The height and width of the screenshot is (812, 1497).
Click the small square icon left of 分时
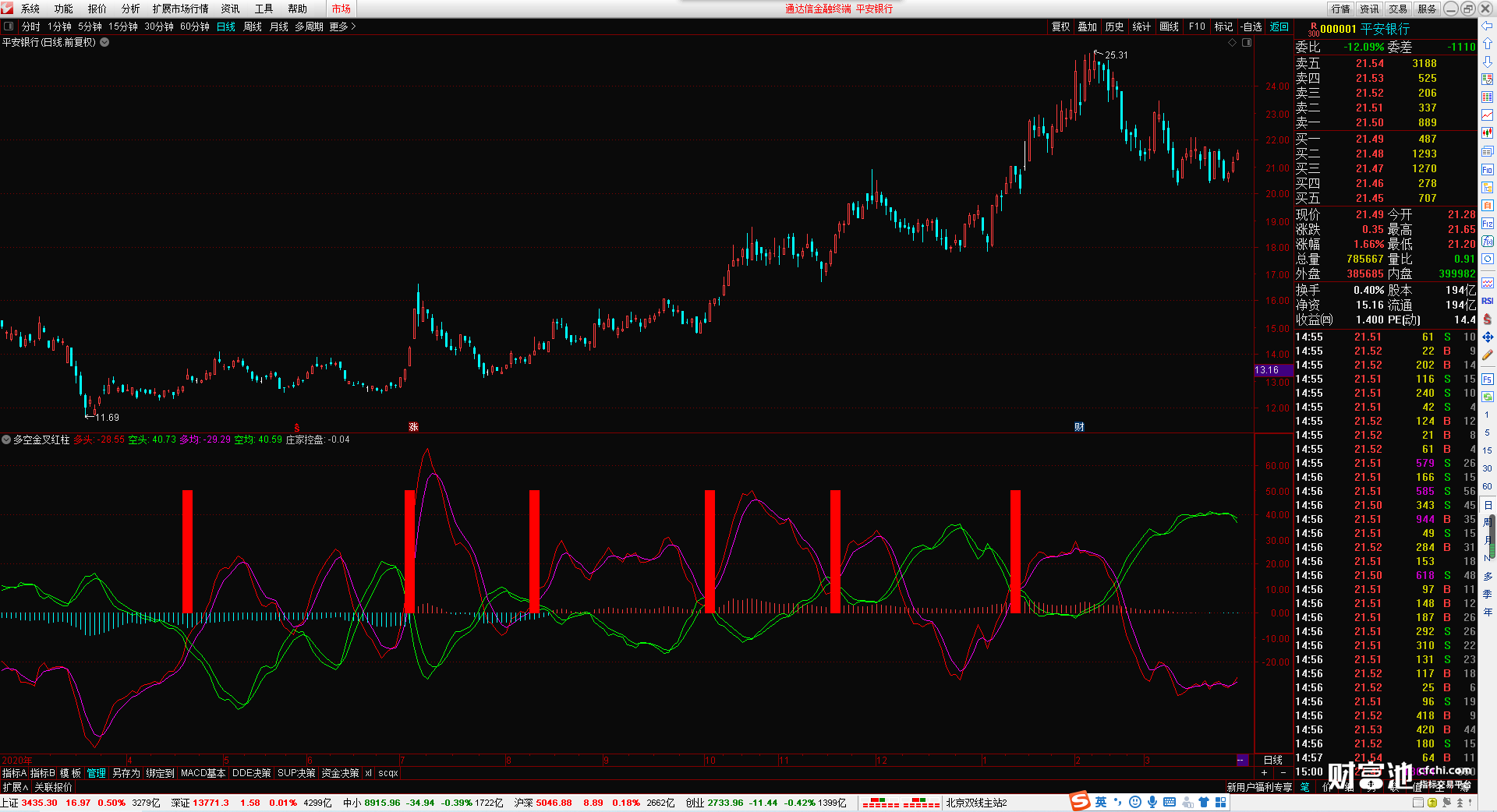[x=9, y=26]
